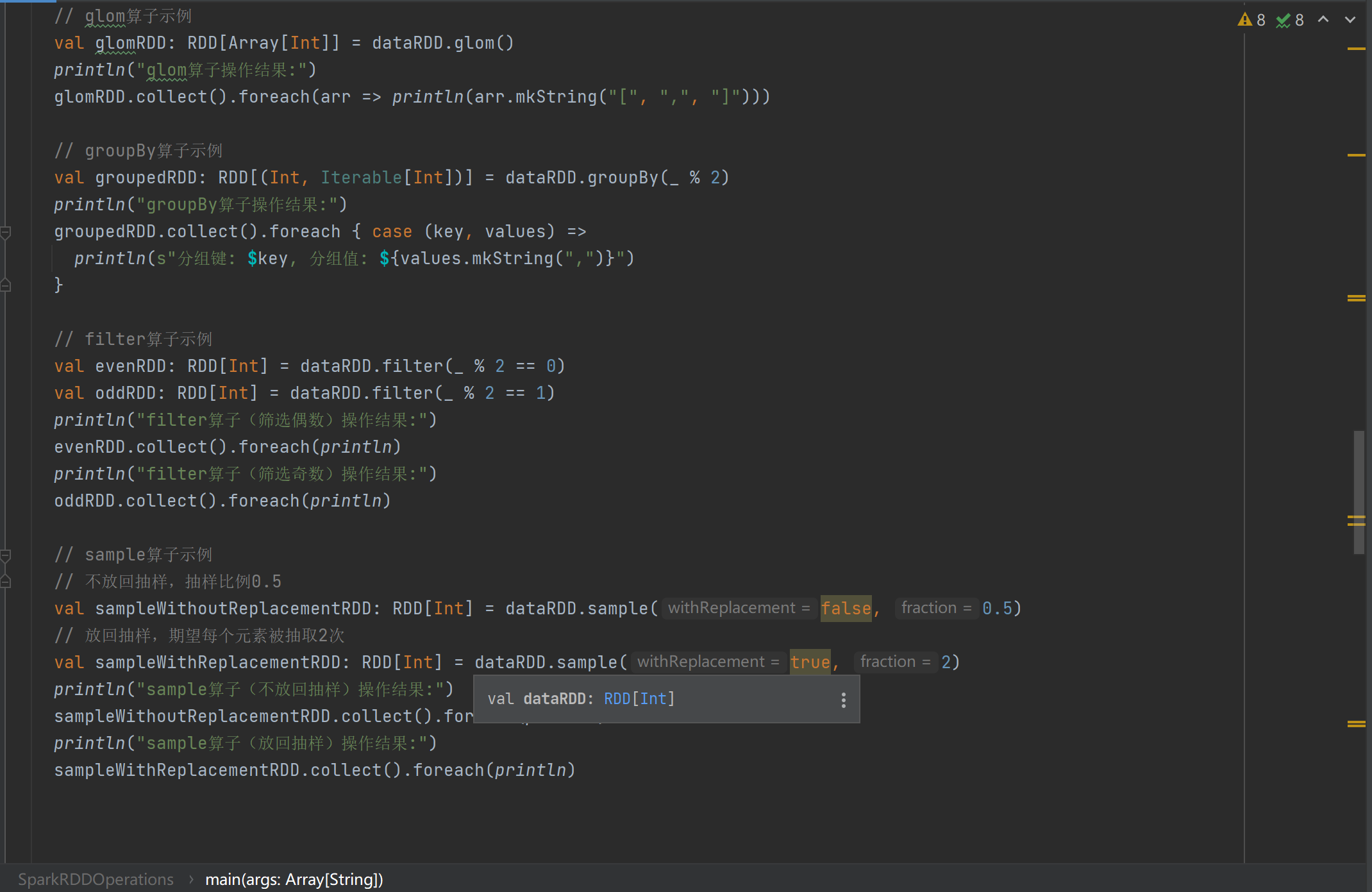Image resolution: width=1372 pixels, height=892 pixels.
Task: Click warning stripe mark near groupBy comment
Action: (1356, 155)
